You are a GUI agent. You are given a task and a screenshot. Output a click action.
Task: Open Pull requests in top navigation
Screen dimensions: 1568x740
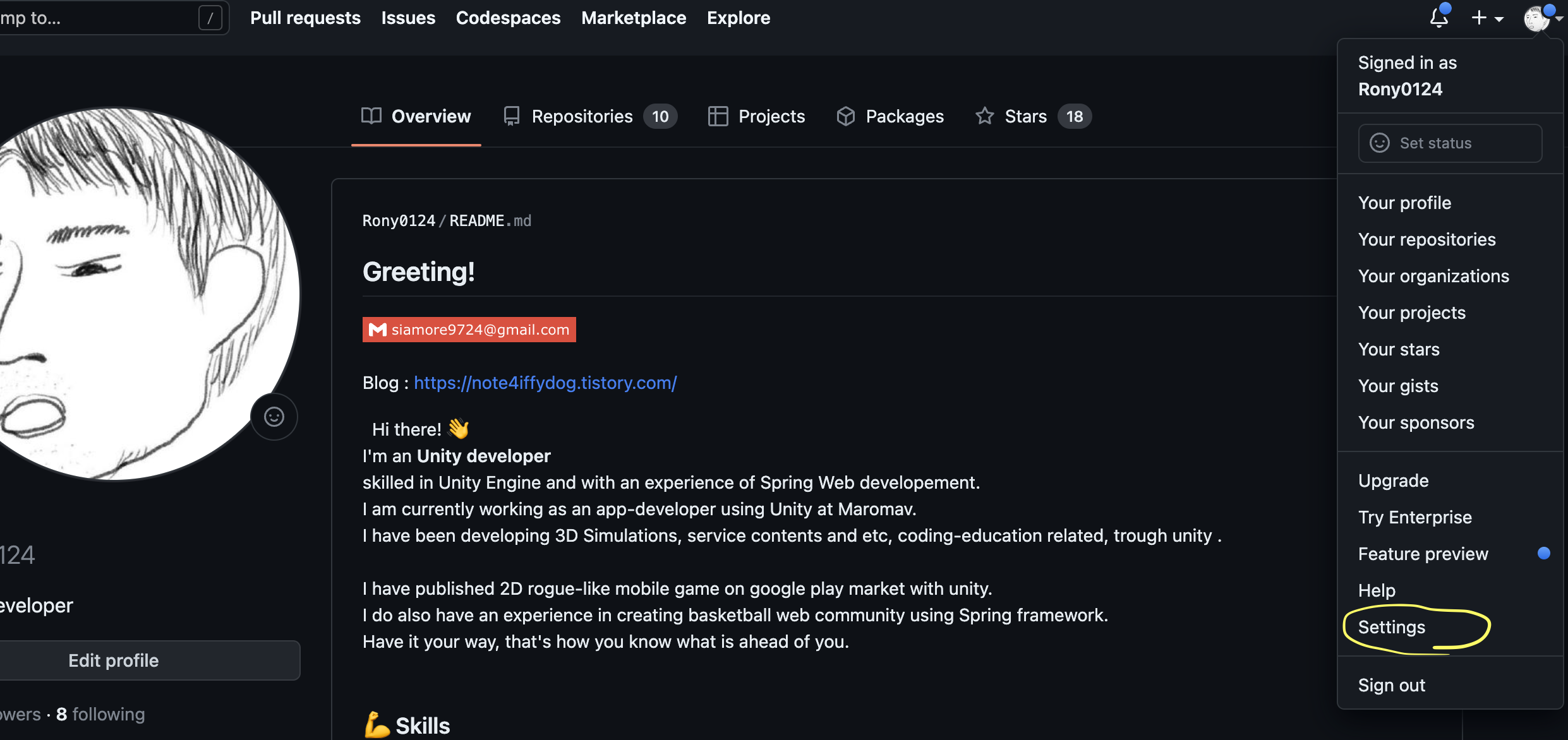[305, 18]
